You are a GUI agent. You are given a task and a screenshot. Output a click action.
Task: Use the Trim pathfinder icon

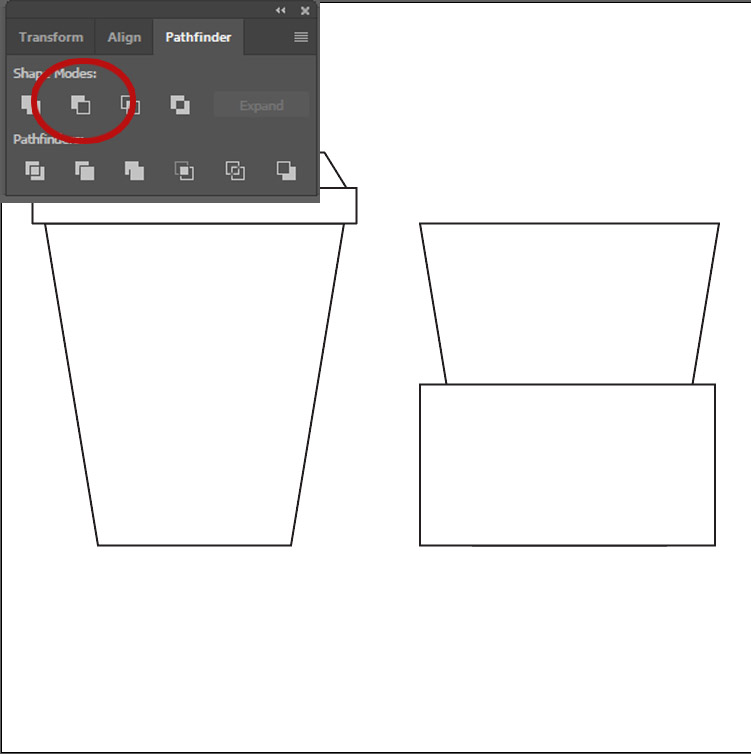85,171
